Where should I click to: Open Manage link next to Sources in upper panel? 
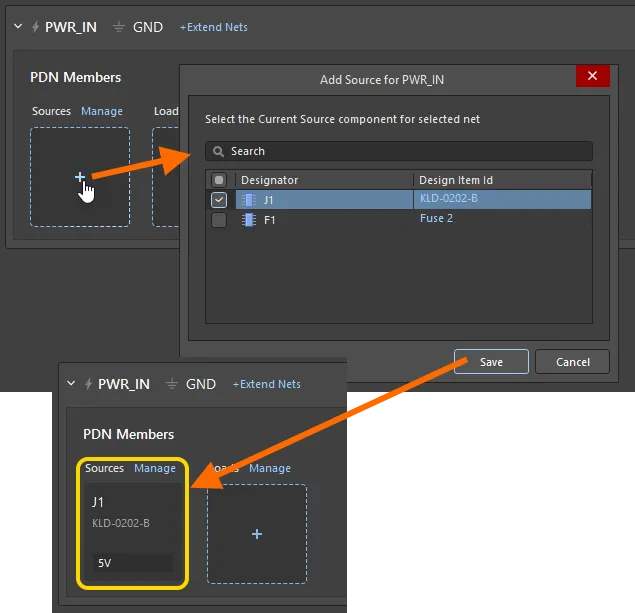(x=102, y=111)
